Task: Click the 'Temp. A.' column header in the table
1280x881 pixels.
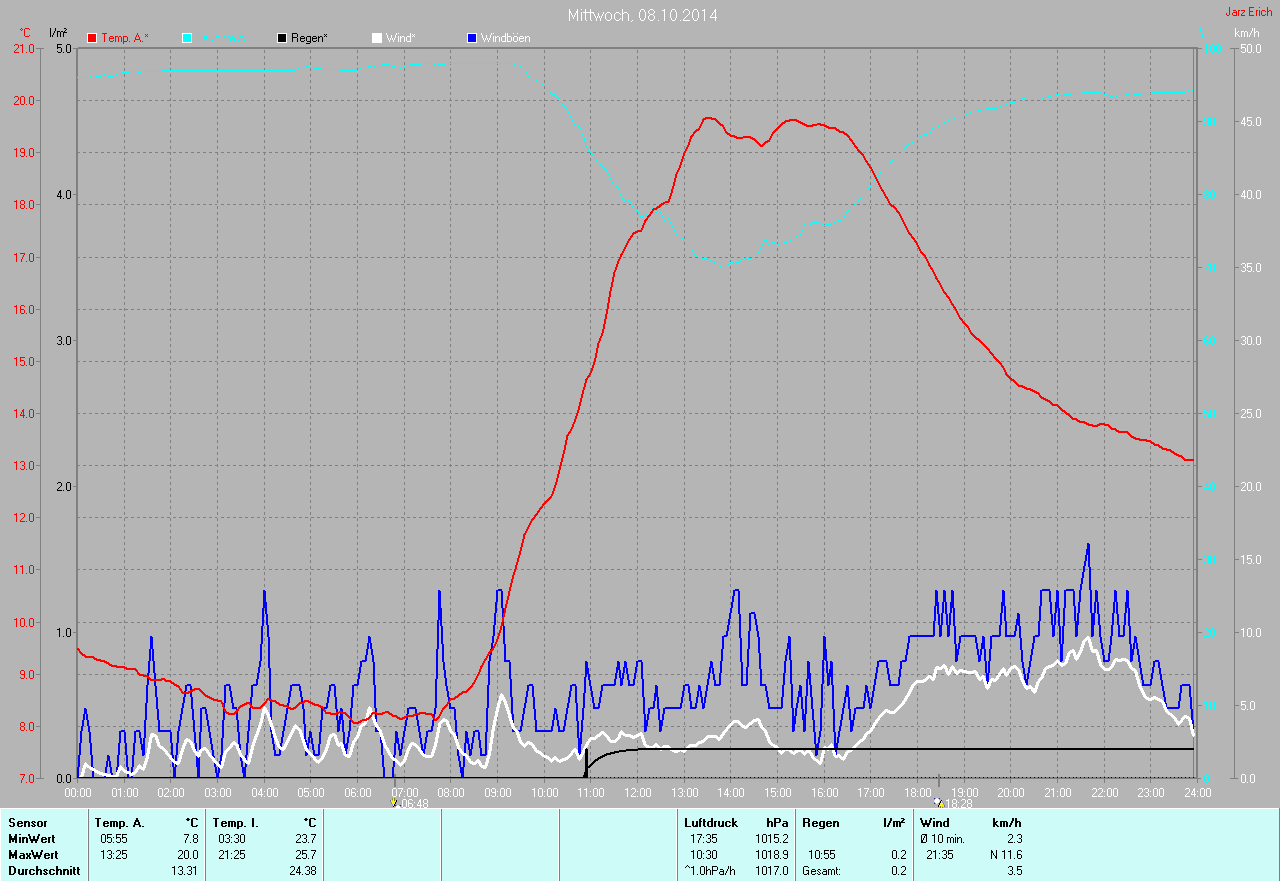Action: point(119,823)
